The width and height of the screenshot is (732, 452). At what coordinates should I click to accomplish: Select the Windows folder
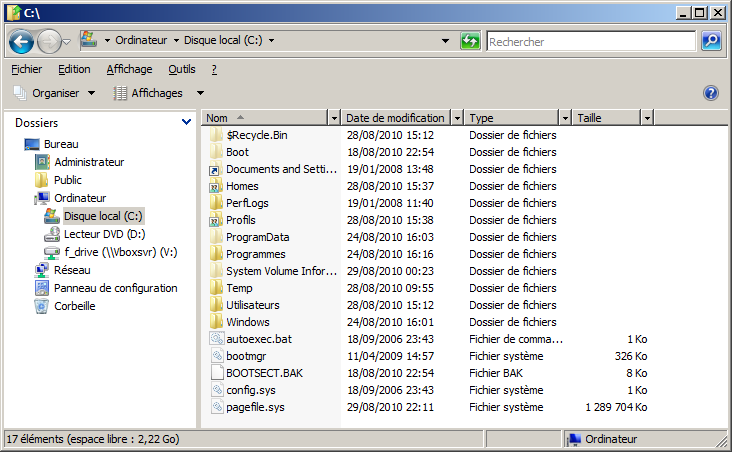click(247, 322)
